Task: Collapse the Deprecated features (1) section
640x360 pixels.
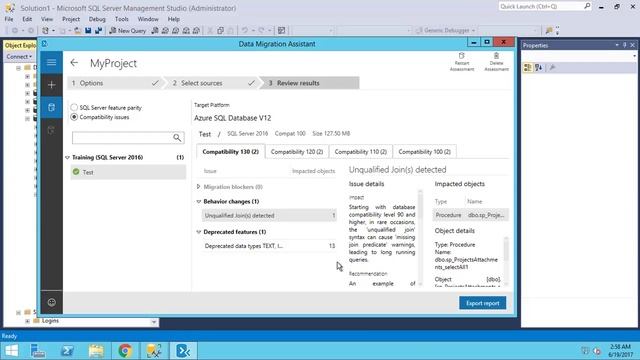Action: click(x=199, y=232)
